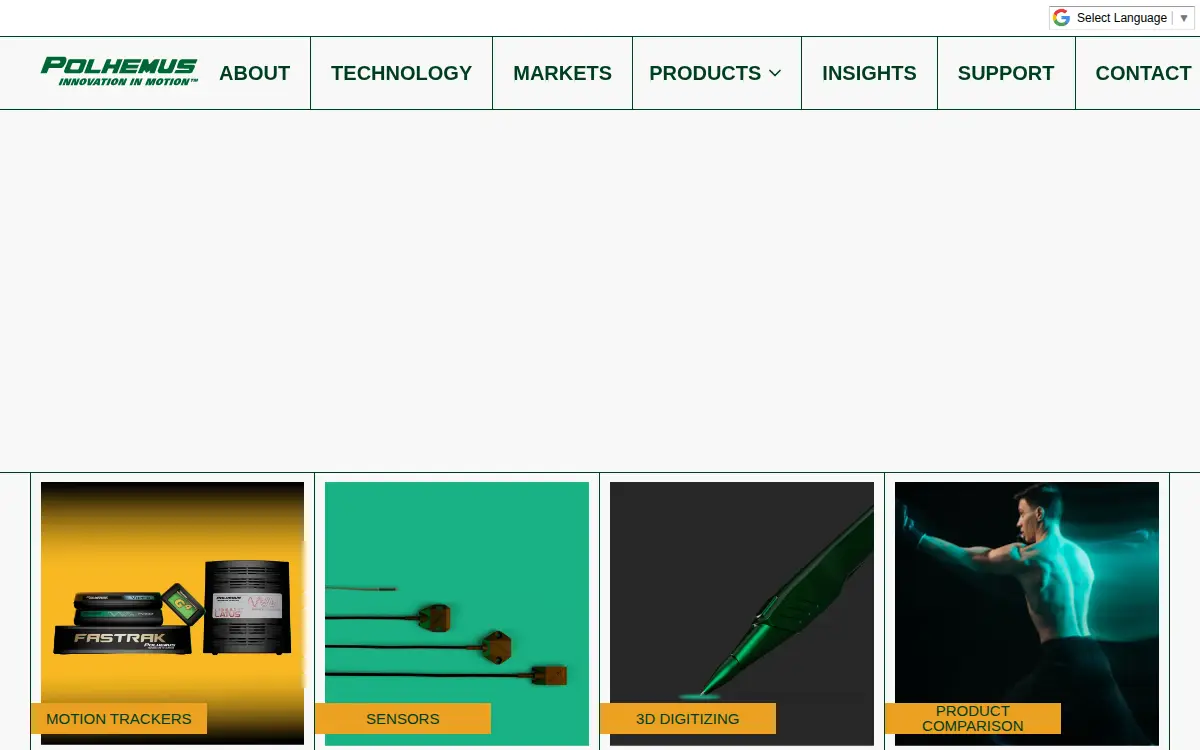The width and height of the screenshot is (1200, 750).
Task: Open the Markets menu item
Action: [562, 73]
